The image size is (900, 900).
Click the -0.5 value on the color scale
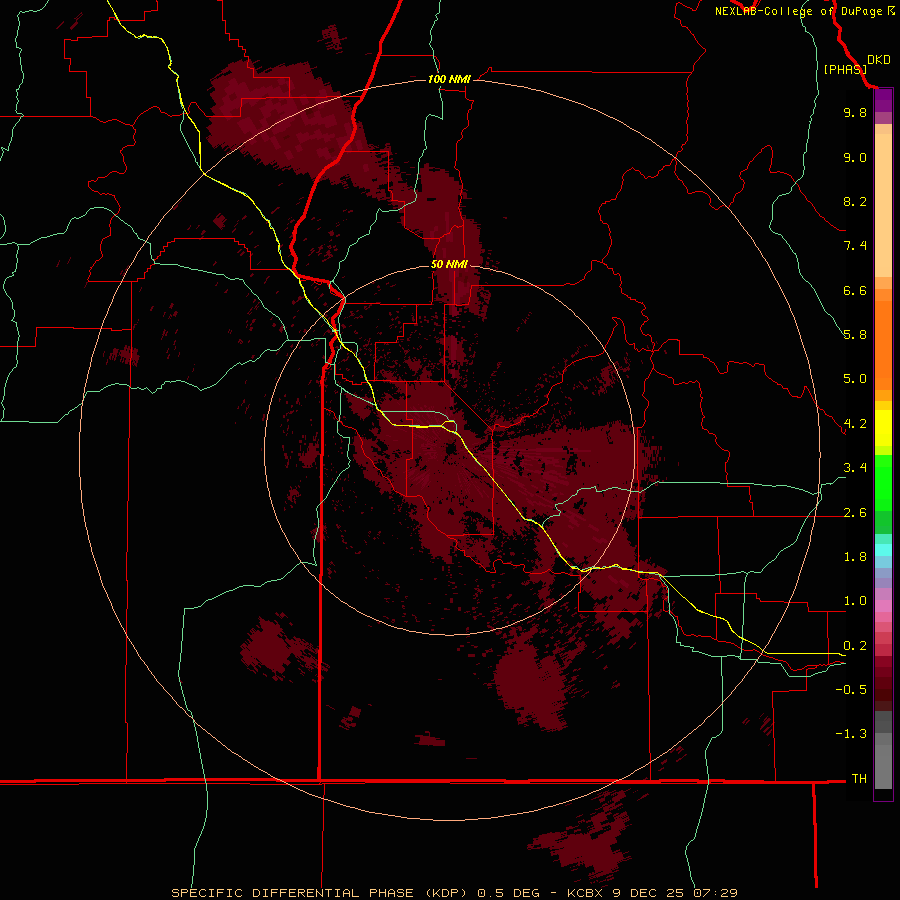pyautogui.click(x=851, y=690)
